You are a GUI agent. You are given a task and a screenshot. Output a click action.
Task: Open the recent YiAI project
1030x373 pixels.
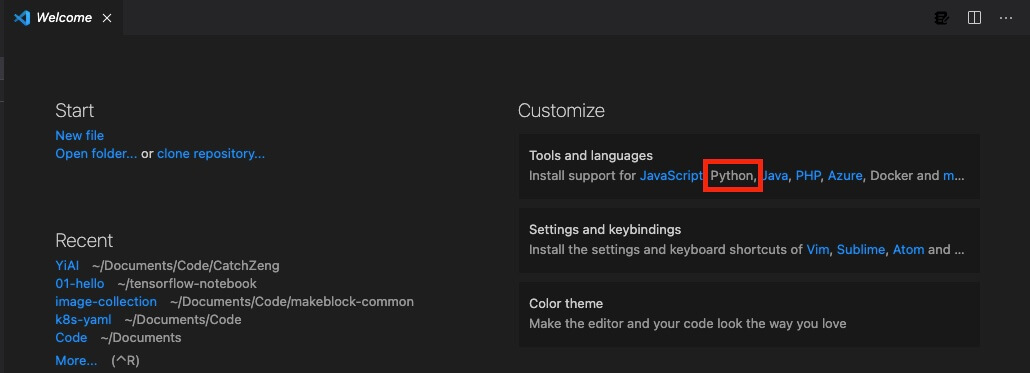pyautogui.click(x=67, y=266)
